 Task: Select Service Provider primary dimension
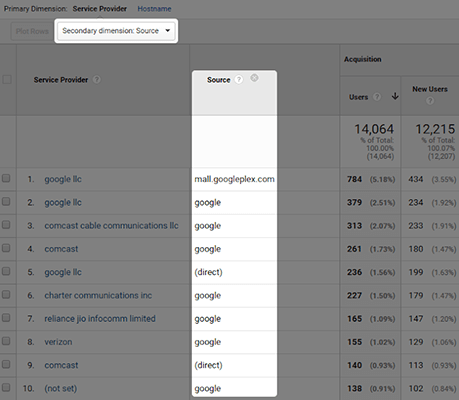pos(100,9)
